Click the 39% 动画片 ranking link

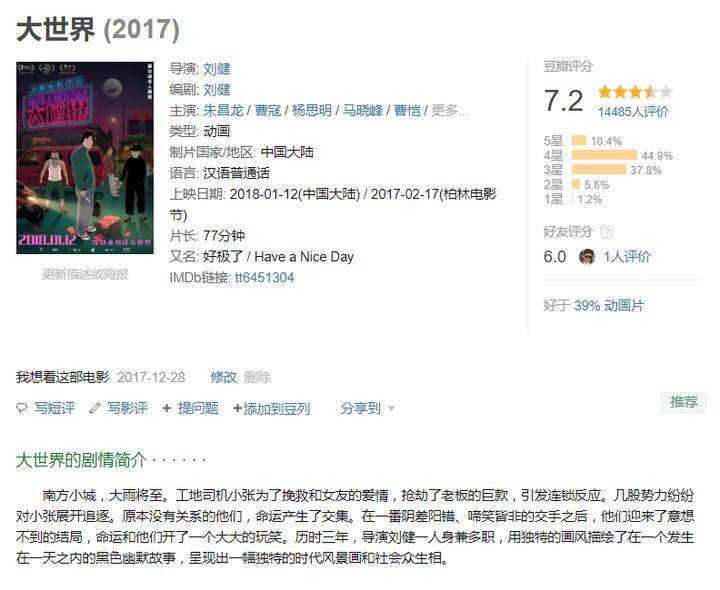click(609, 305)
